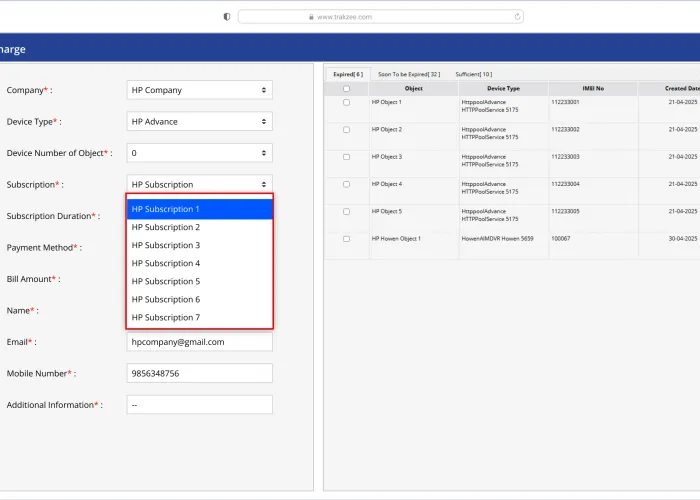Click the lock icon in the address bar
This screenshot has height=500, width=700.
311,17
